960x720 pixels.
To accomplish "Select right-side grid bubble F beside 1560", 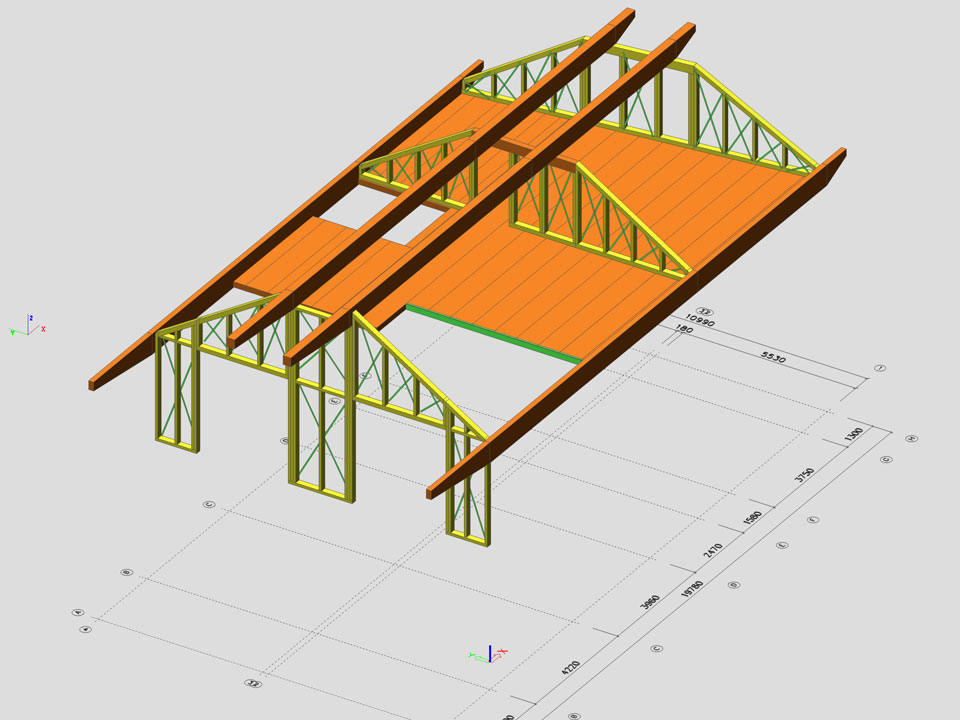I will pos(812,520).
